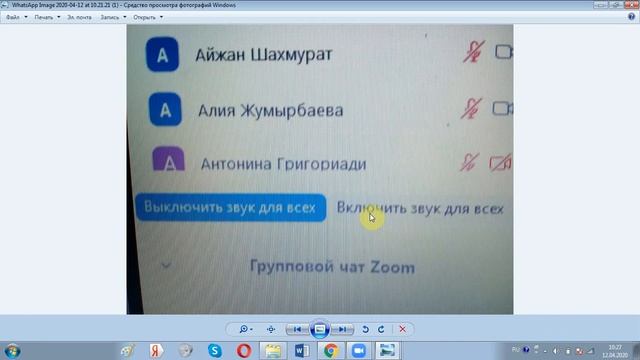Open Opera browser from the taskbar
The image size is (640, 360).
(x=244, y=351)
